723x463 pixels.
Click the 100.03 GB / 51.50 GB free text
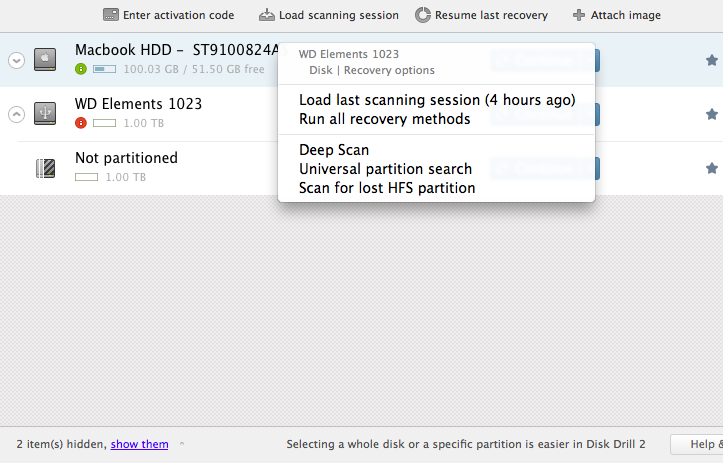click(194, 69)
